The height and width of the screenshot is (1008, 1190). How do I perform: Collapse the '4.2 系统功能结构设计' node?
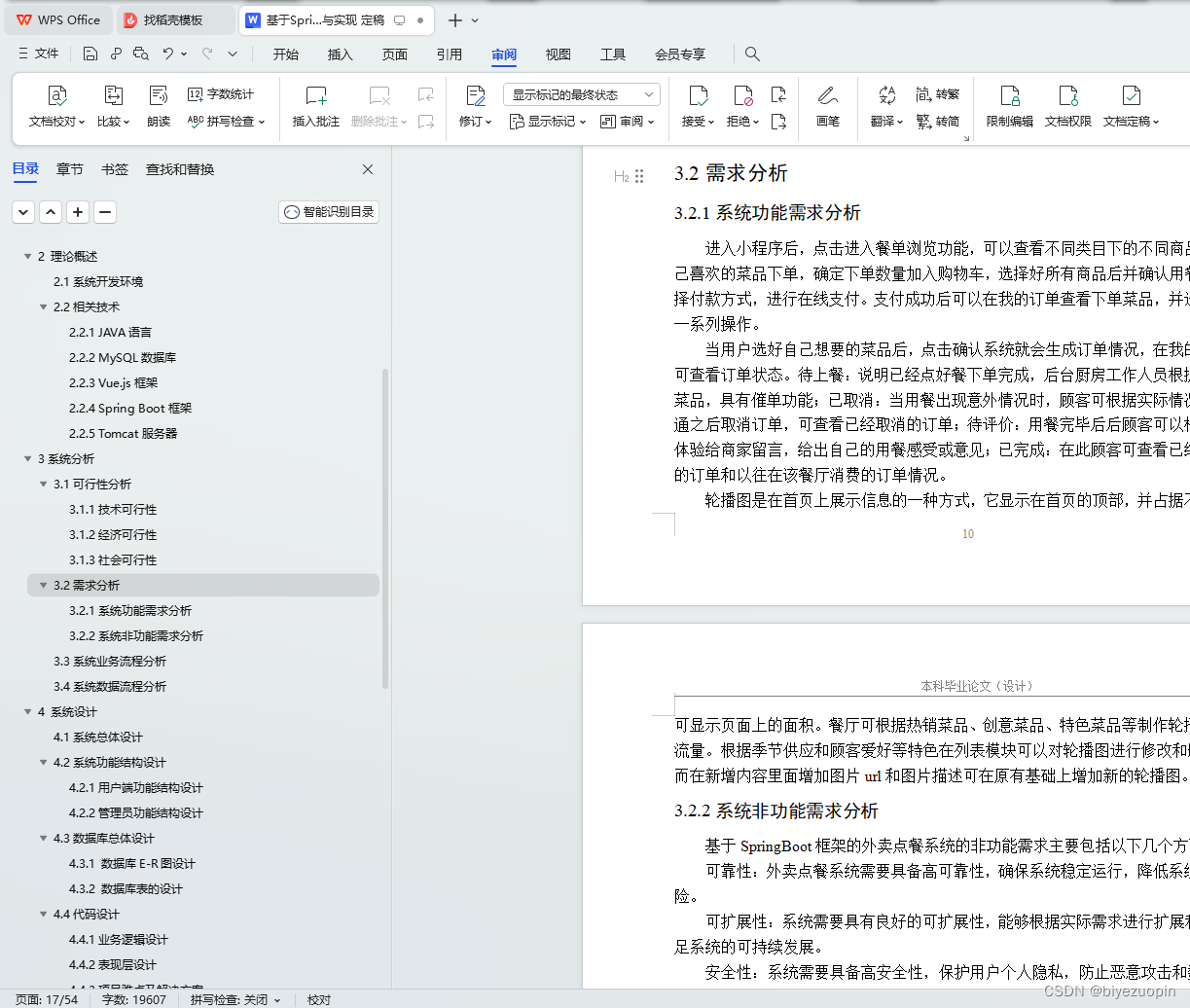coord(43,763)
